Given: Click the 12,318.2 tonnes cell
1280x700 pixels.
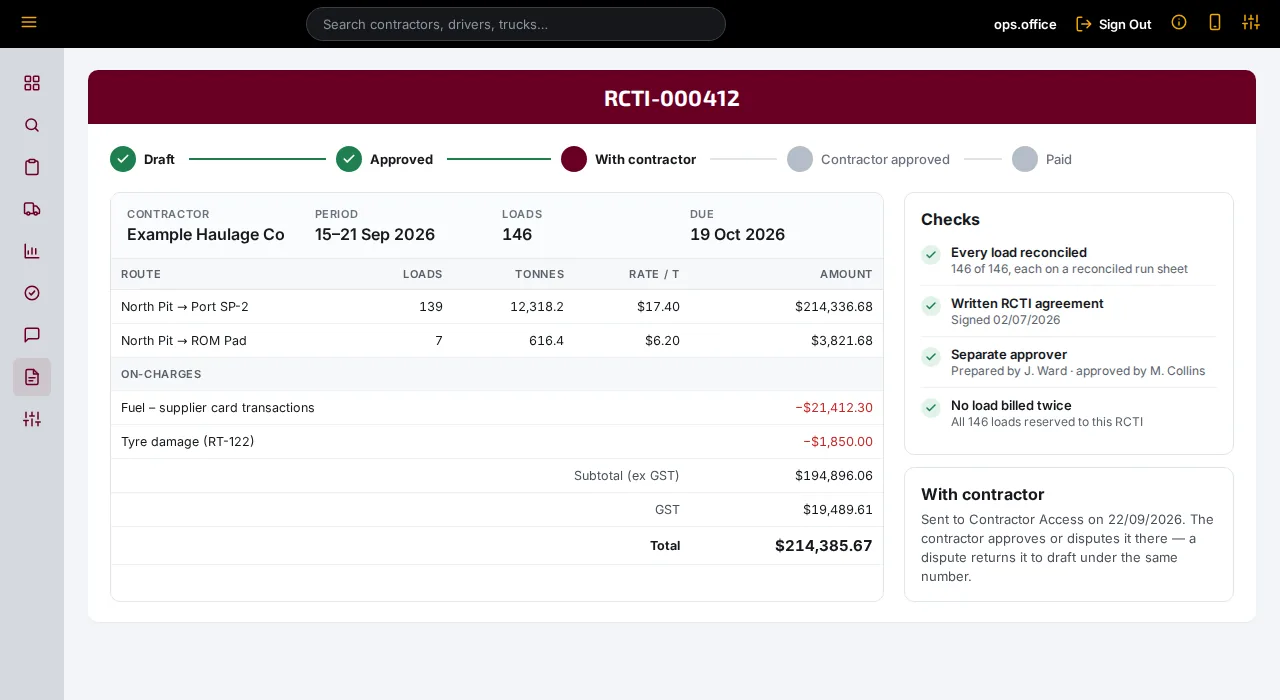Looking at the screenshot, I should (537, 307).
